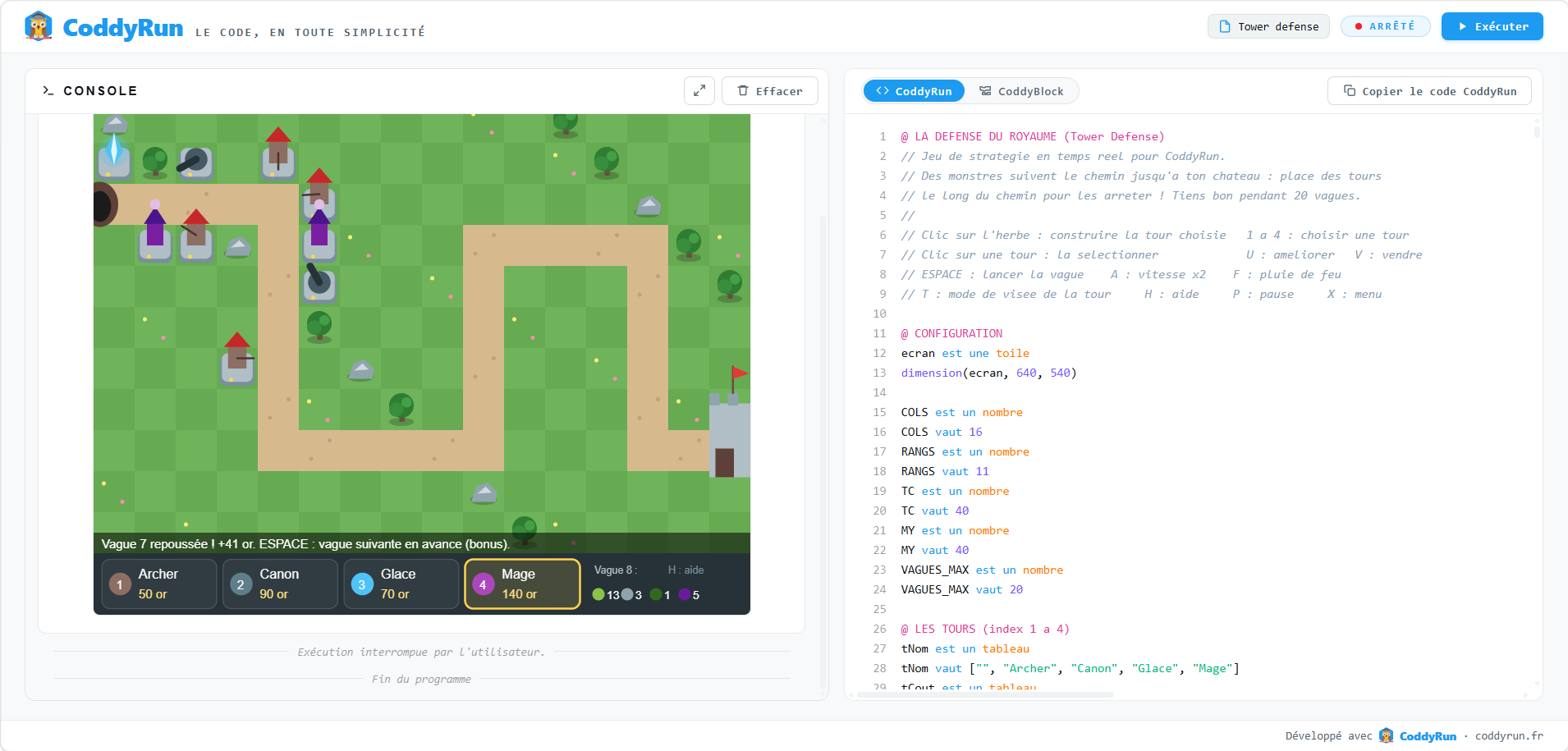This screenshot has height=751, width=1568.
Task: Click the CoddyRun title text in header
Action: click(x=123, y=28)
